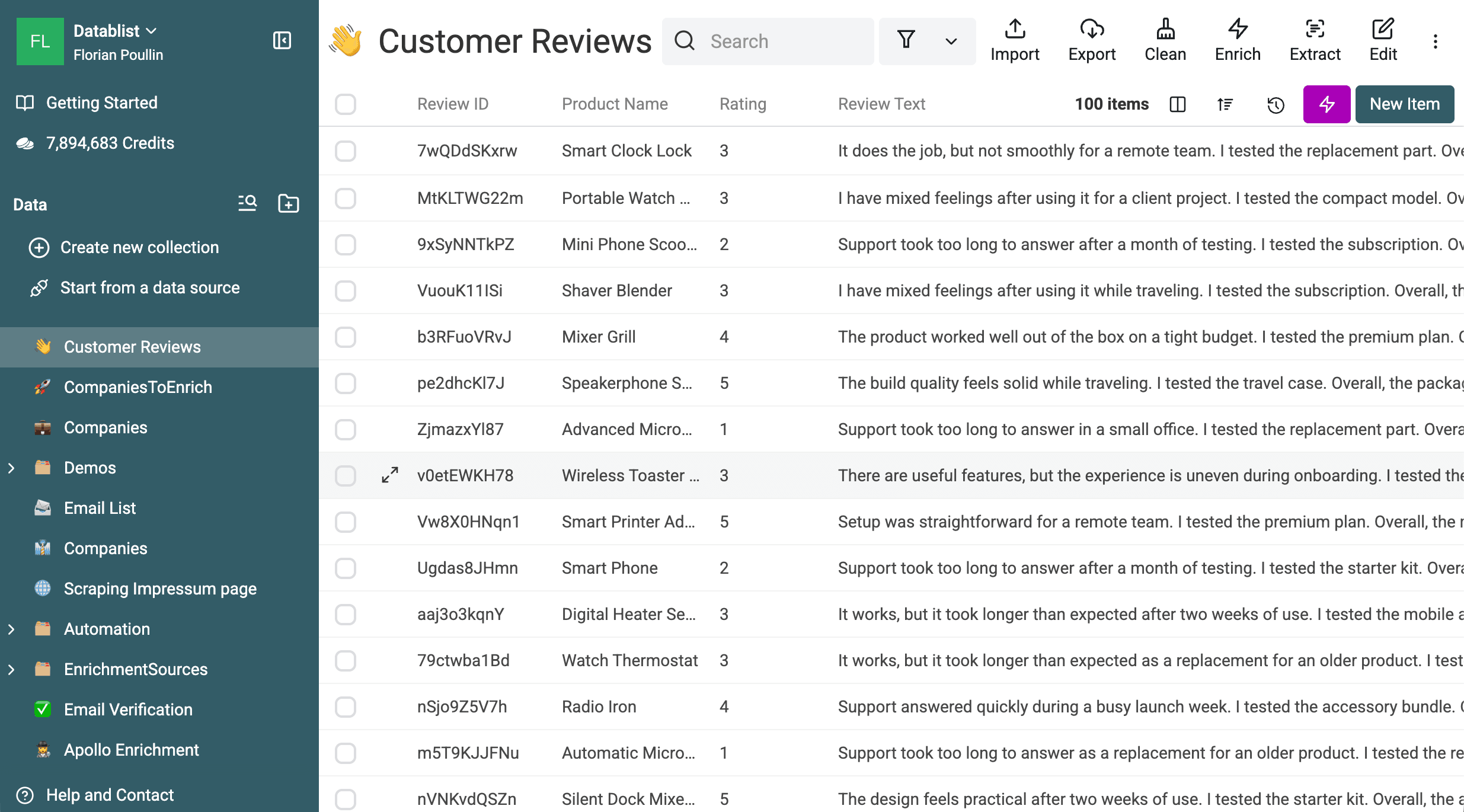Screen dimensions: 1464x812
Task: Open the Clean tool
Action: coord(1165,41)
